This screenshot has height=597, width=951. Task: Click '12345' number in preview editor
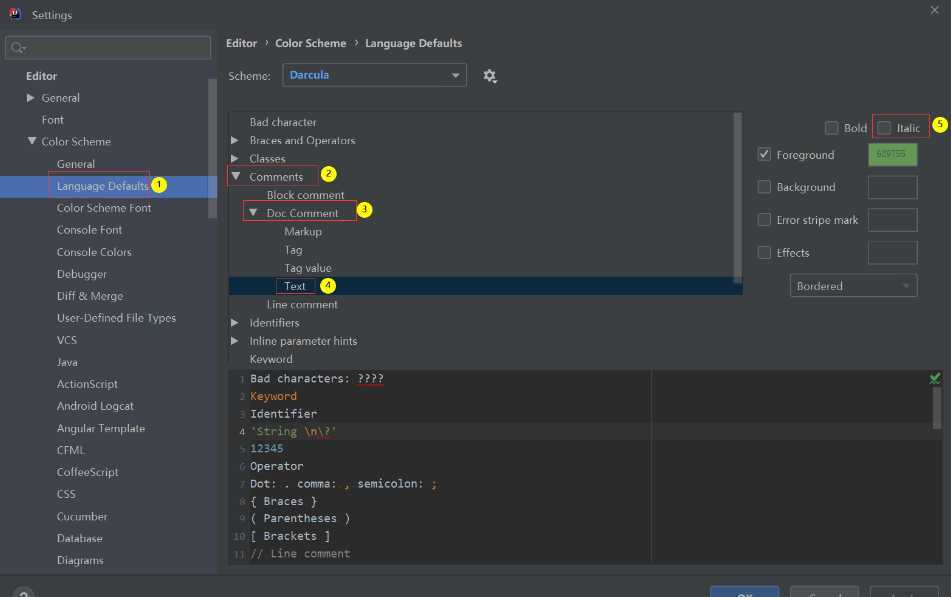click(x=266, y=448)
